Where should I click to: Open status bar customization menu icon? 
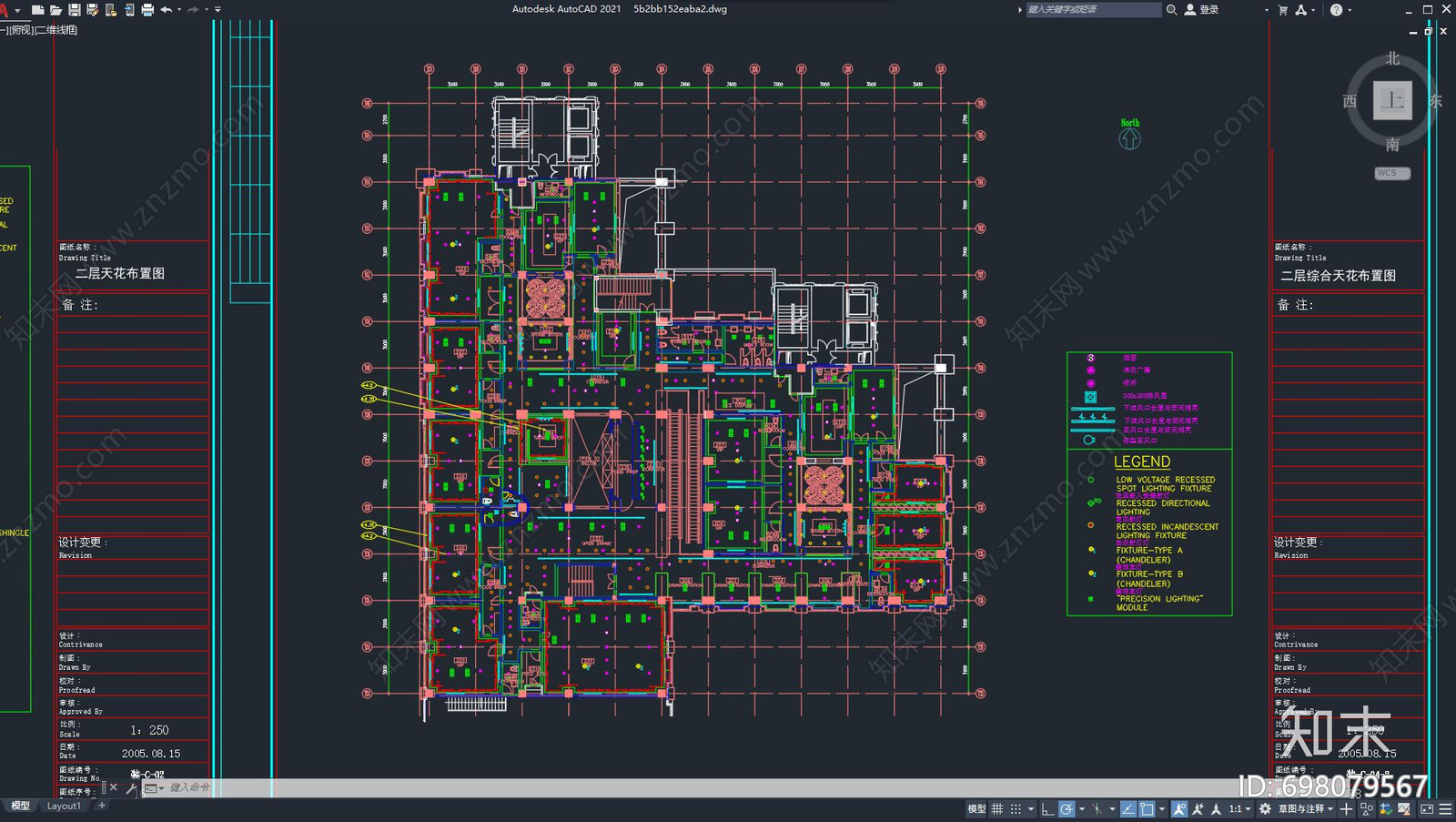(x=1446, y=808)
